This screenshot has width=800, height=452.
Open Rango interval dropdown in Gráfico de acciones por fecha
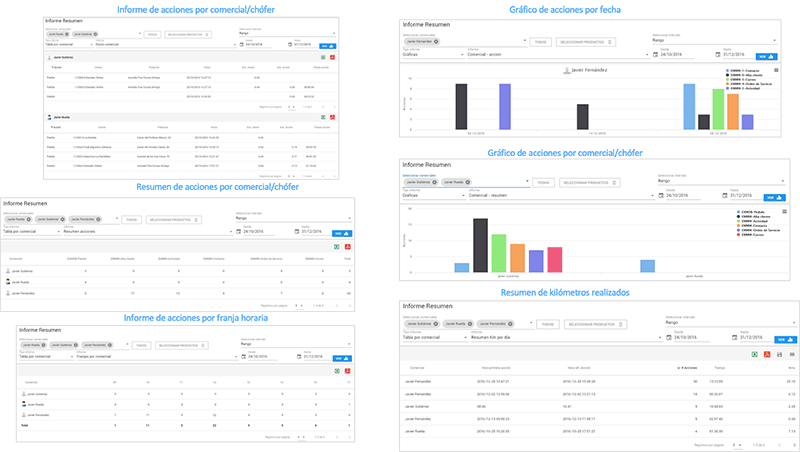pos(714,40)
